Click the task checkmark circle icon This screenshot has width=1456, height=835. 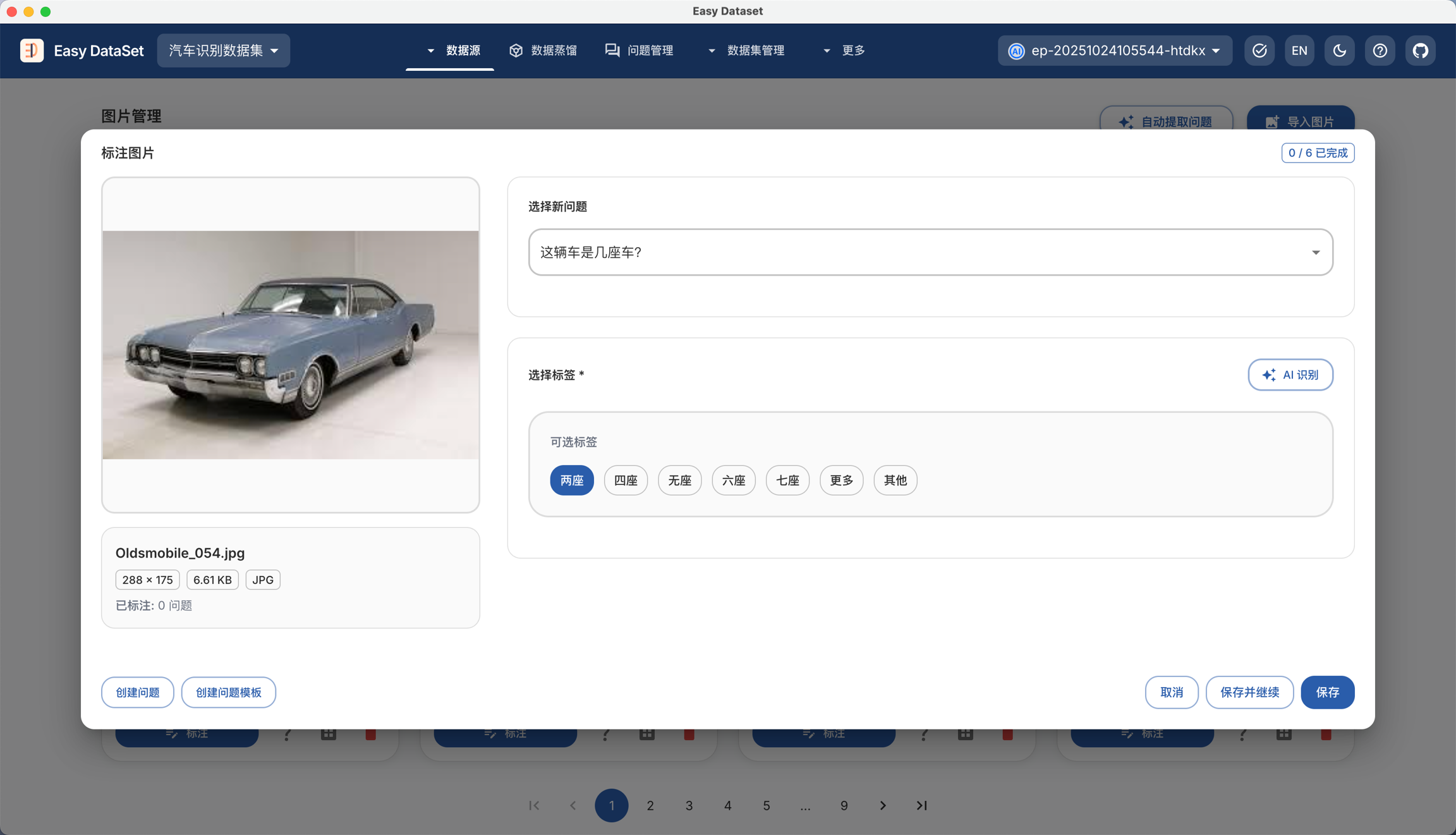(x=1259, y=51)
